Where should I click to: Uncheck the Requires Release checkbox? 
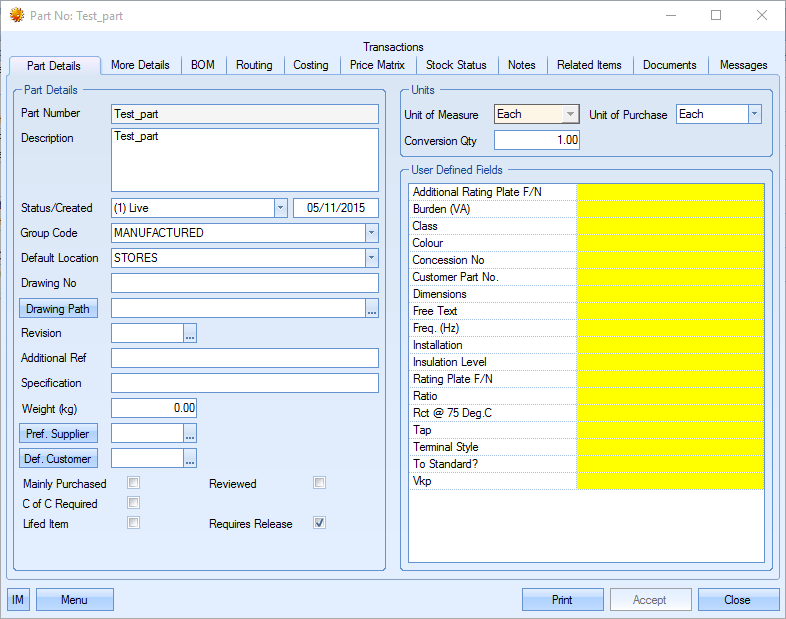[x=320, y=523]
